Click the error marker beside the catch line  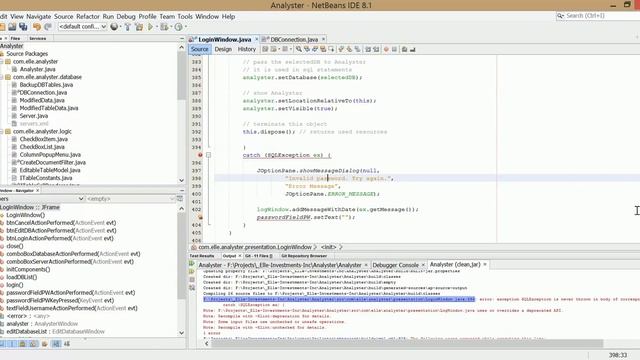[200, 155]
